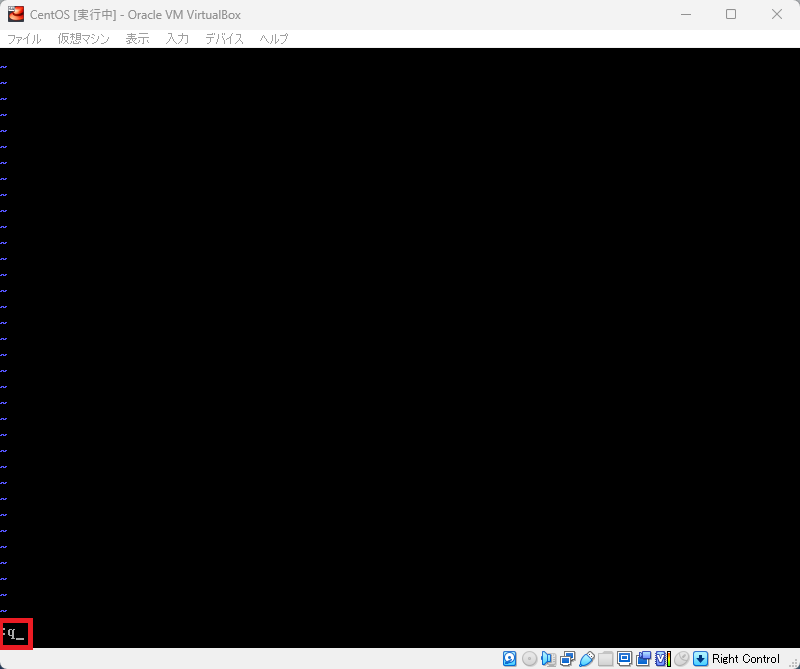This screenshot has width=800, height=669.
Task: Click the shared folders status icon
Action: [x=606, y=659]
